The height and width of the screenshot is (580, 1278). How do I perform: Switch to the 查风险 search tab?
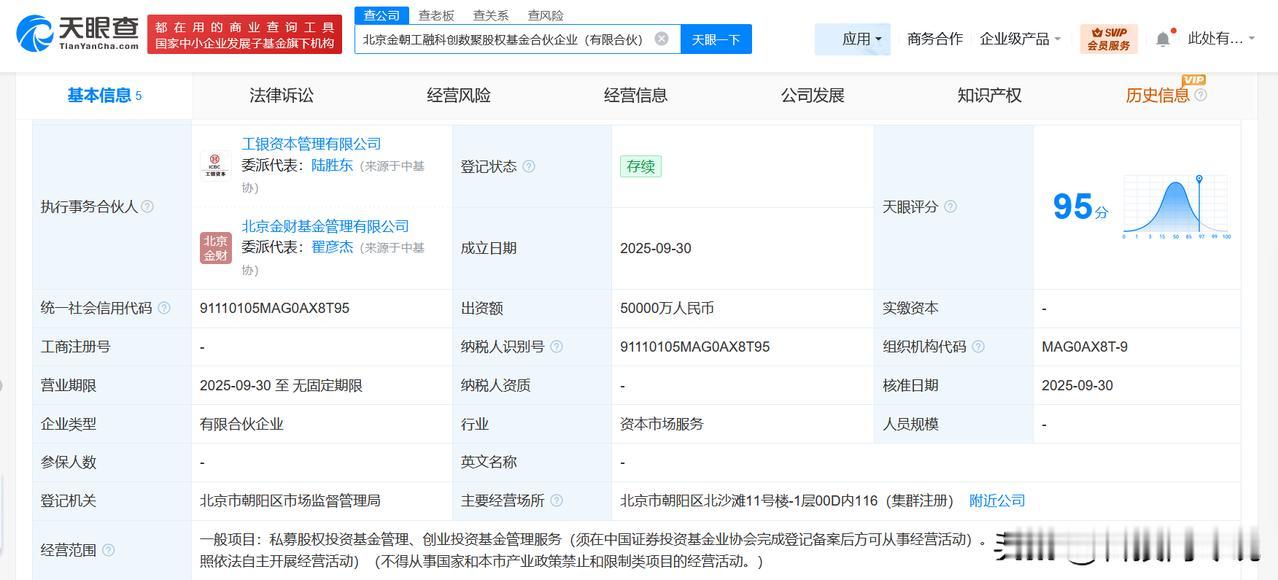click(545, 15)
